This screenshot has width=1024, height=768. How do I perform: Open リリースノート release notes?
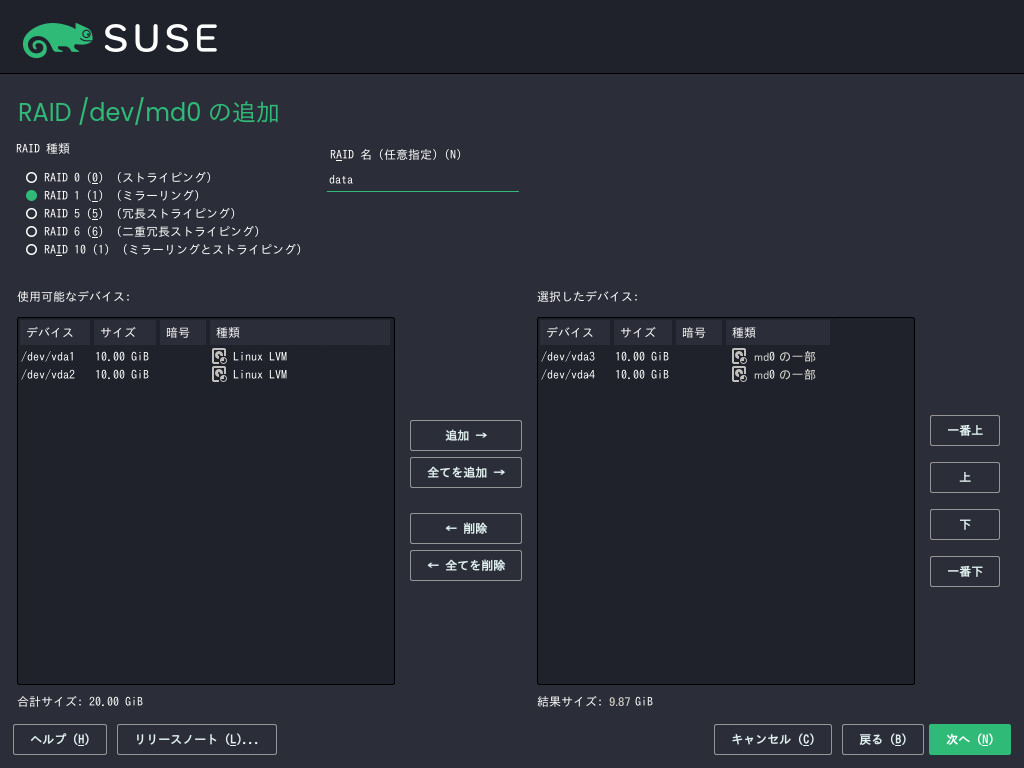click(197, 739)
